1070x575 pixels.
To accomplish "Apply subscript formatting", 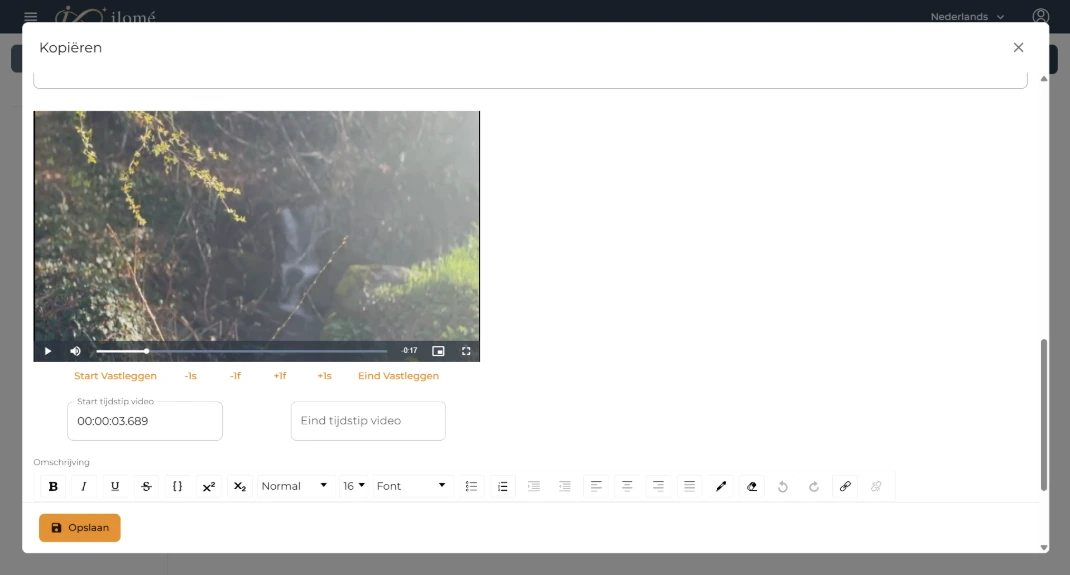I will tap(240, 486).
